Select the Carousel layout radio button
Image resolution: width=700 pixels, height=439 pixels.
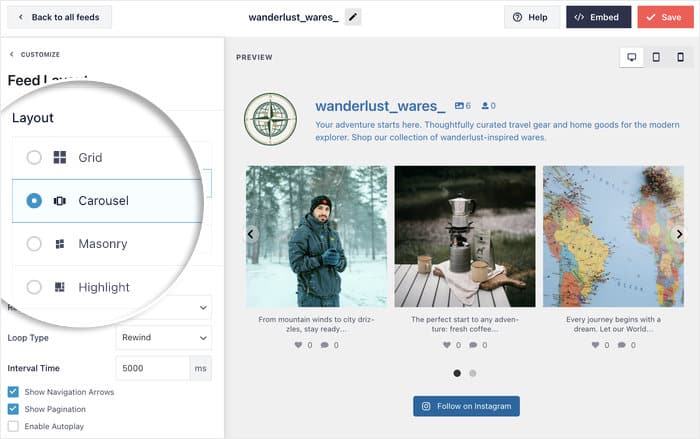point(34,201)
